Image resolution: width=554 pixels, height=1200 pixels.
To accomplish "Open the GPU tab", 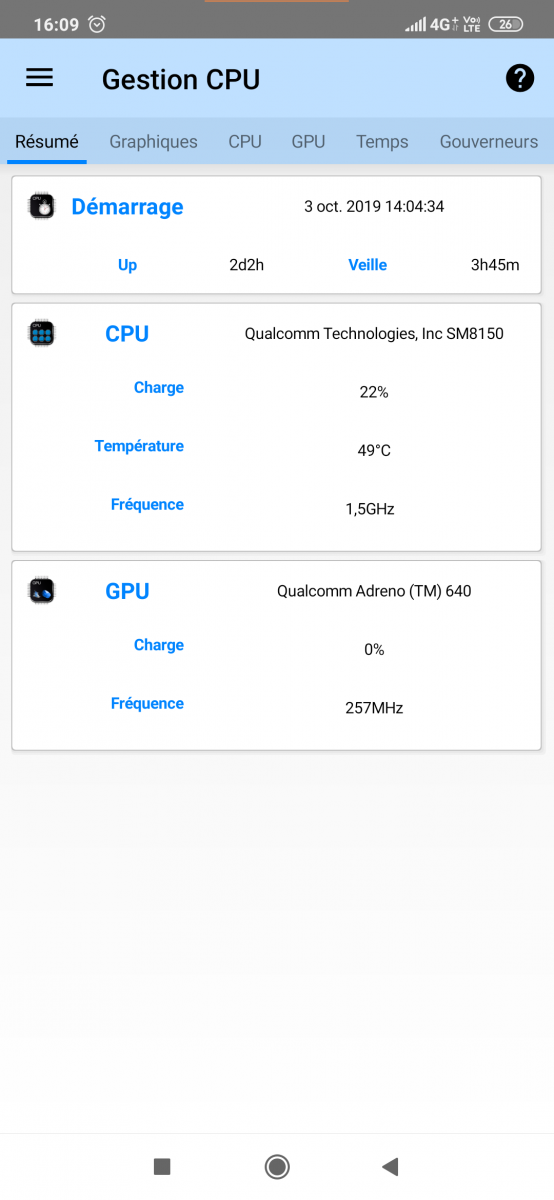I will [308, 142].
